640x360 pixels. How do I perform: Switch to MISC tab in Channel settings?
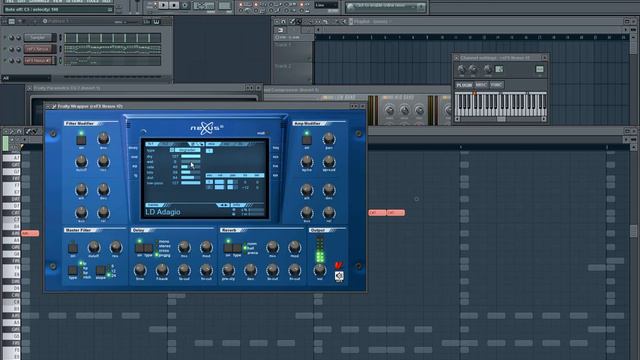pos(481,85)
